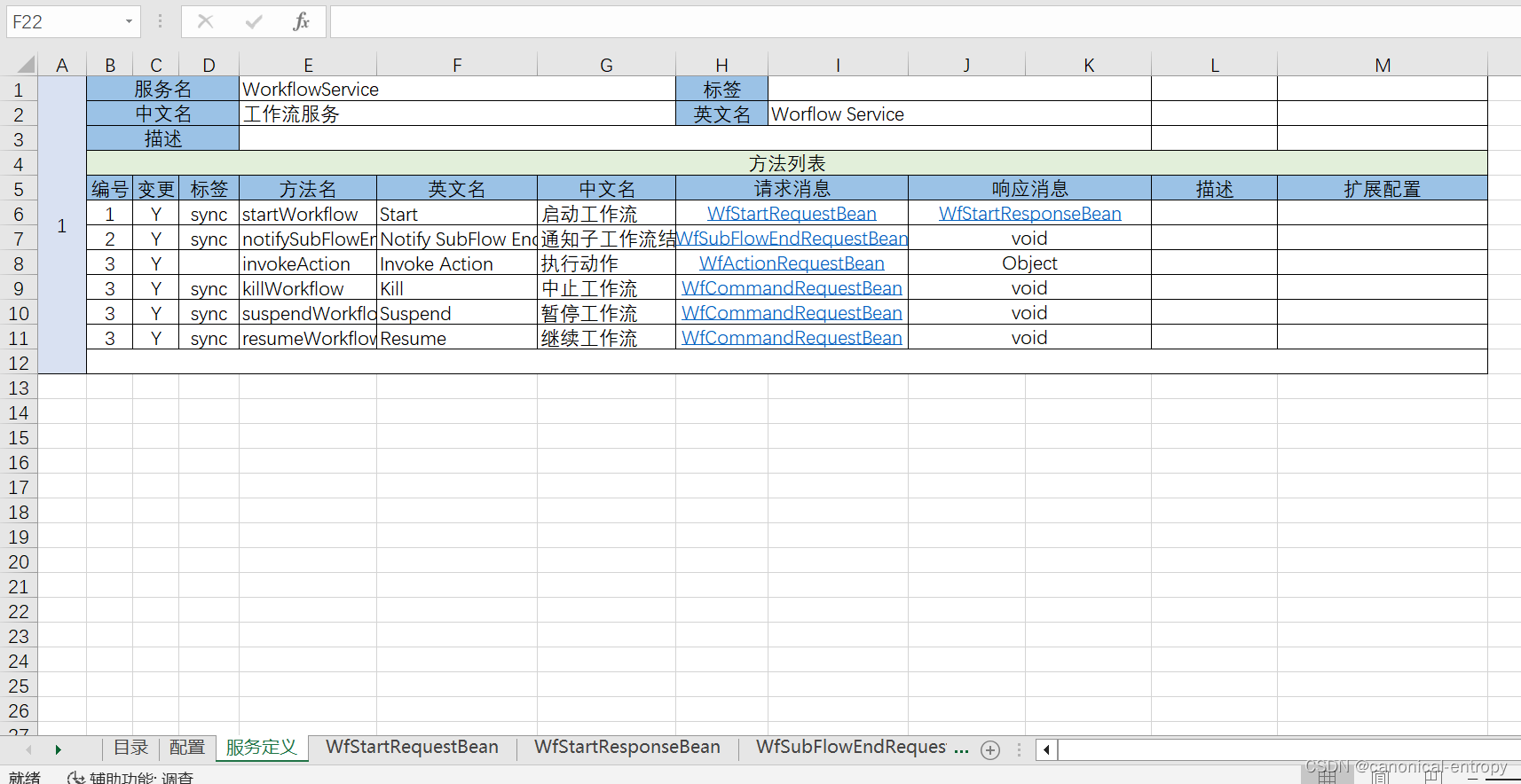
Task: Select row 12 header
Action: tap(19, 363)
